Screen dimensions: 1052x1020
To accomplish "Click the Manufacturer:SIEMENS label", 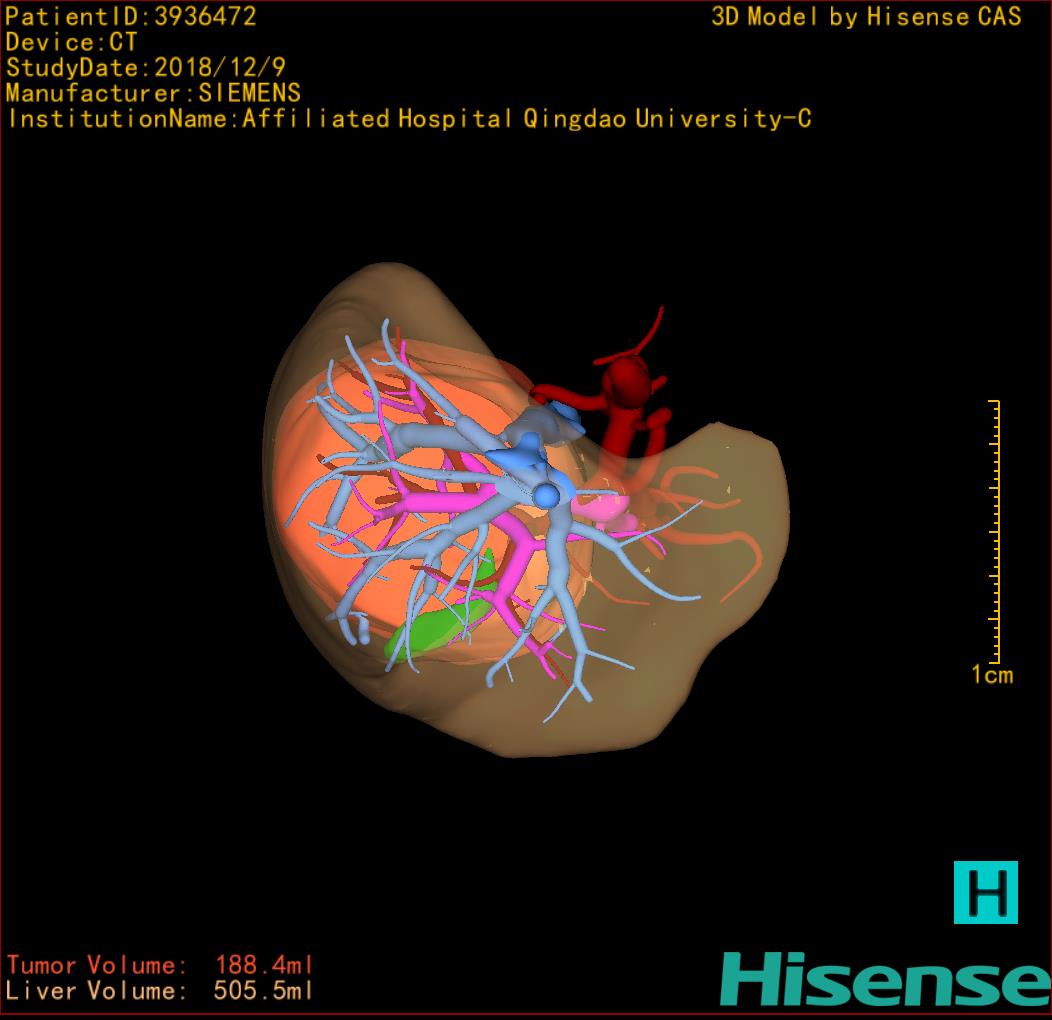I will tap(153, 93).
